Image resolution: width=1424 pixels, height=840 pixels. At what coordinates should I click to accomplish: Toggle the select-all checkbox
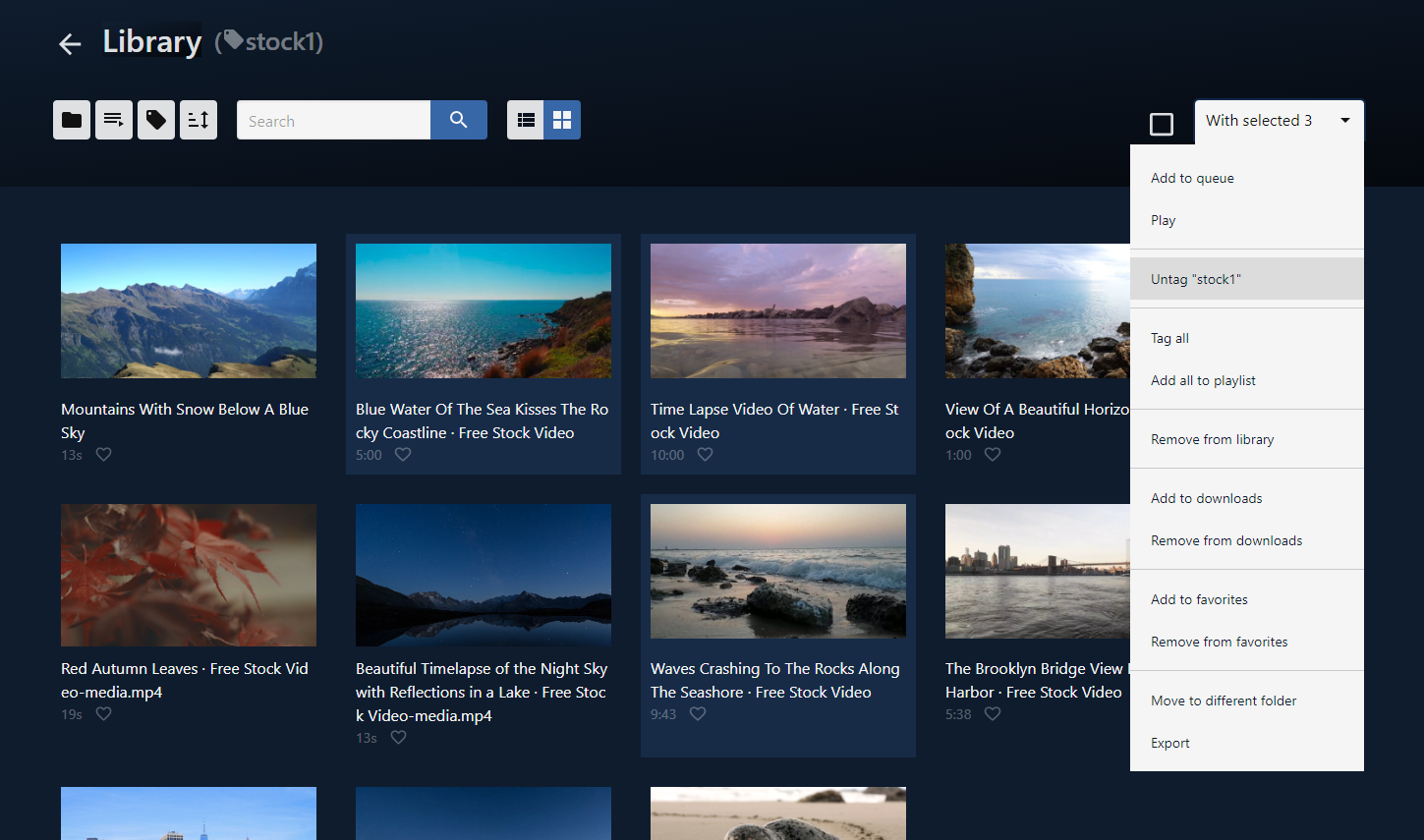(1162, 124)
